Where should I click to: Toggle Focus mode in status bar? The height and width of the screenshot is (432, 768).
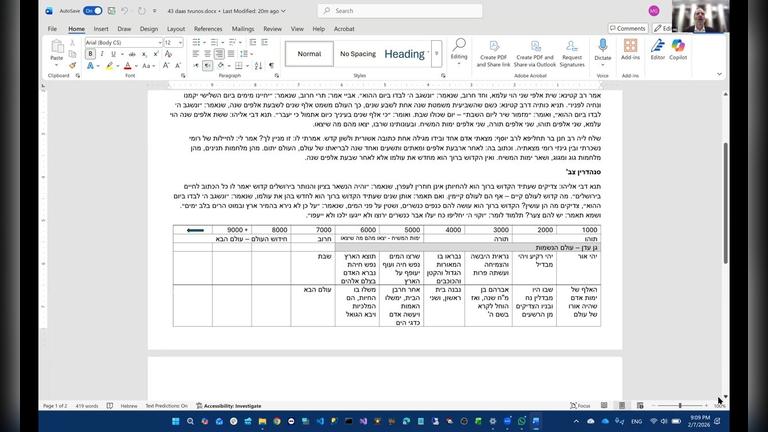click(583, 406)
